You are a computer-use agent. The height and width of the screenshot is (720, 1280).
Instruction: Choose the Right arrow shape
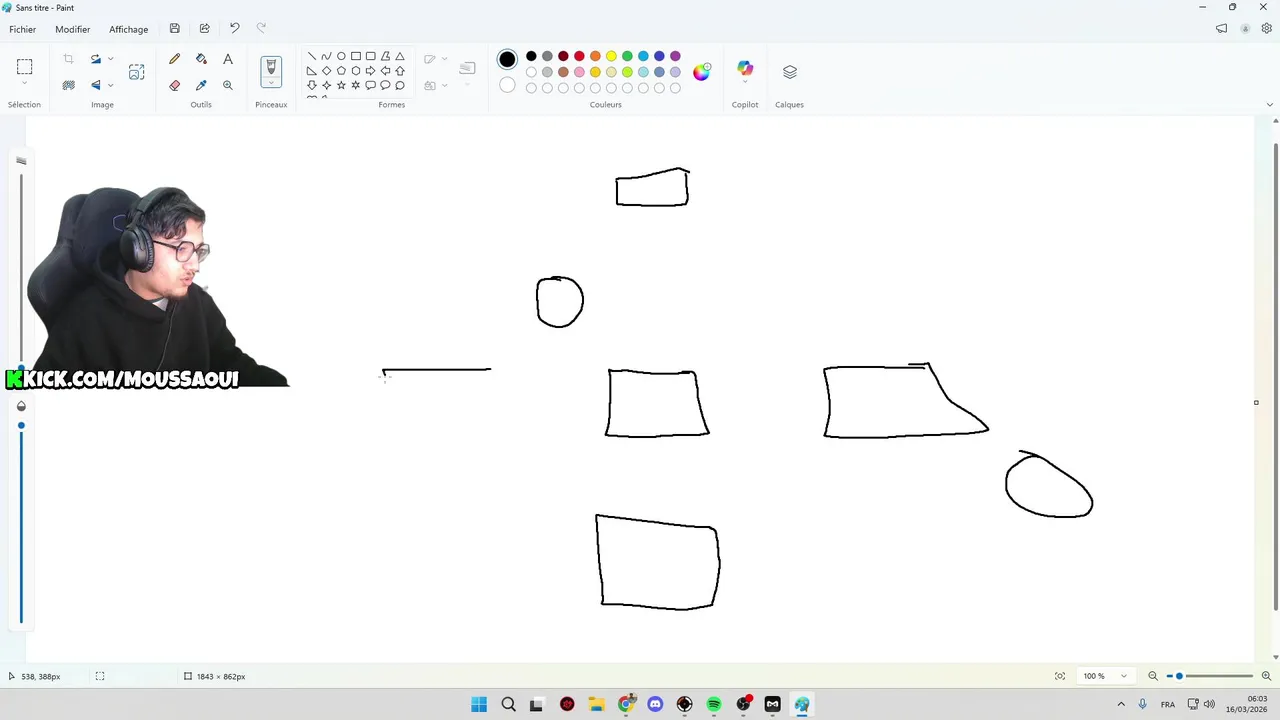click(x=370, y=71)
